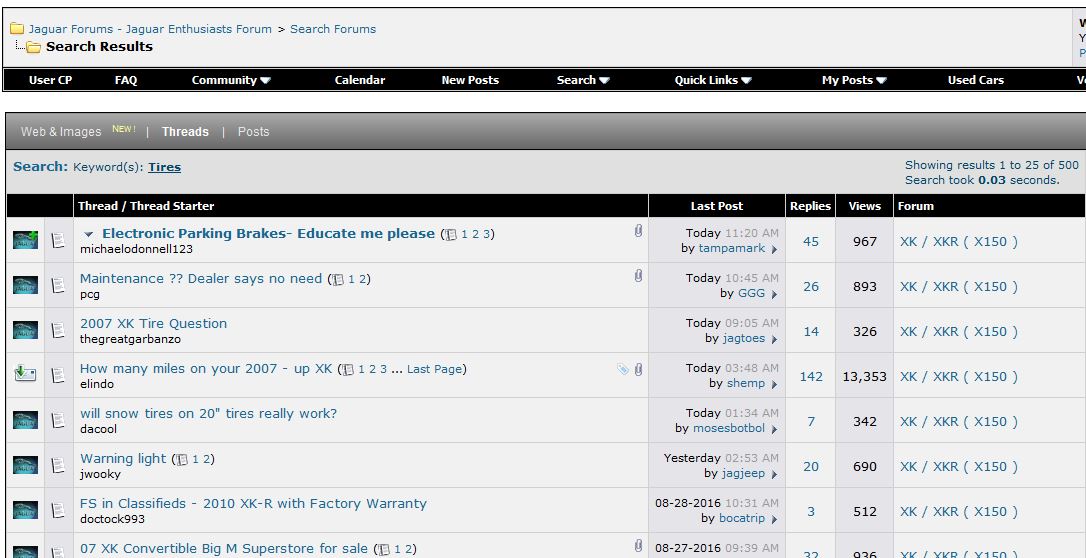The width and height of the screenshot is (1086, 558).
Task: Click the go-to-last-post arrow after shemp
Action: click(774, 384)
